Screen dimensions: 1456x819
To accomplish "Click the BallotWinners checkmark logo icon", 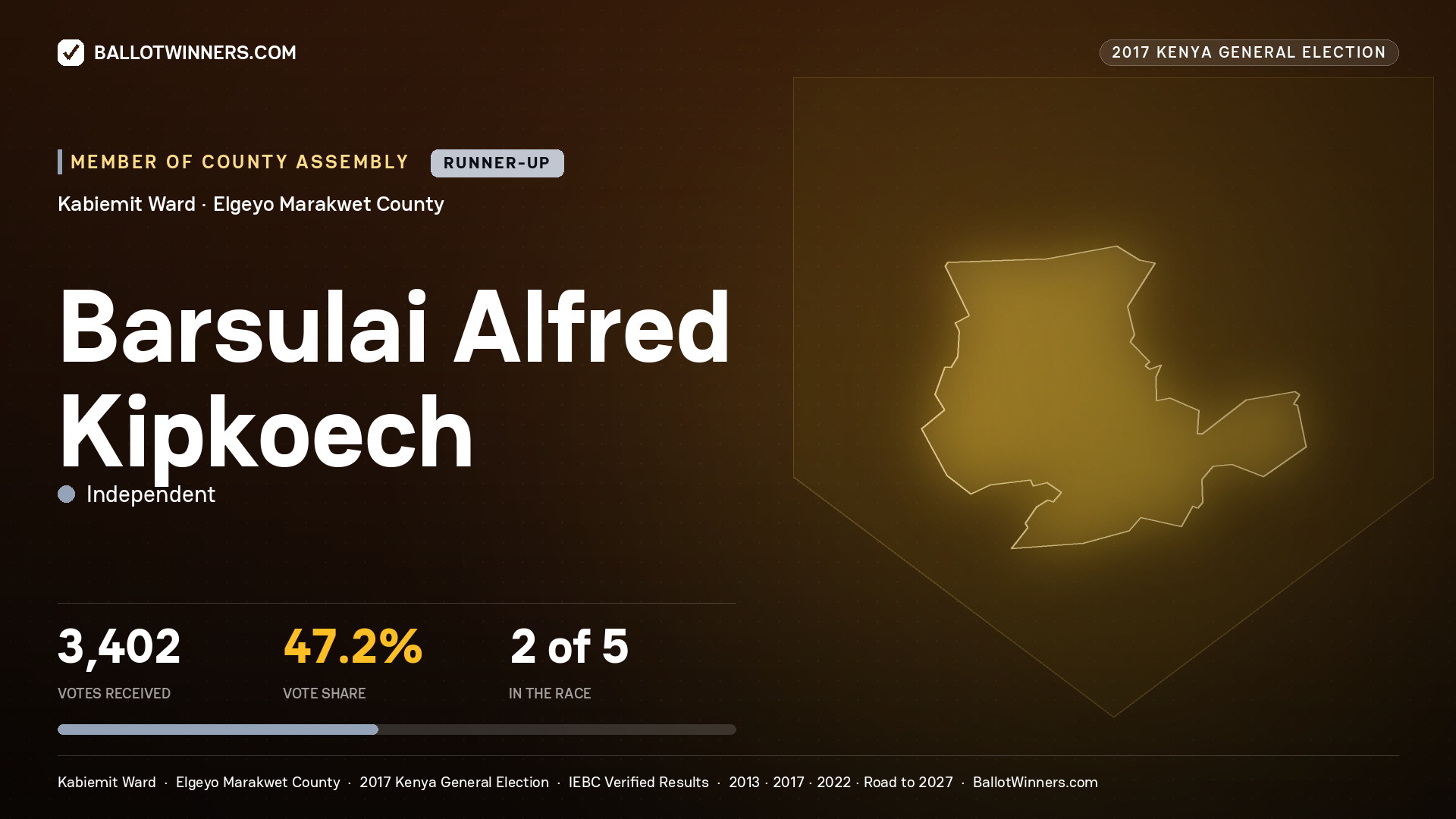I will 71,52.
